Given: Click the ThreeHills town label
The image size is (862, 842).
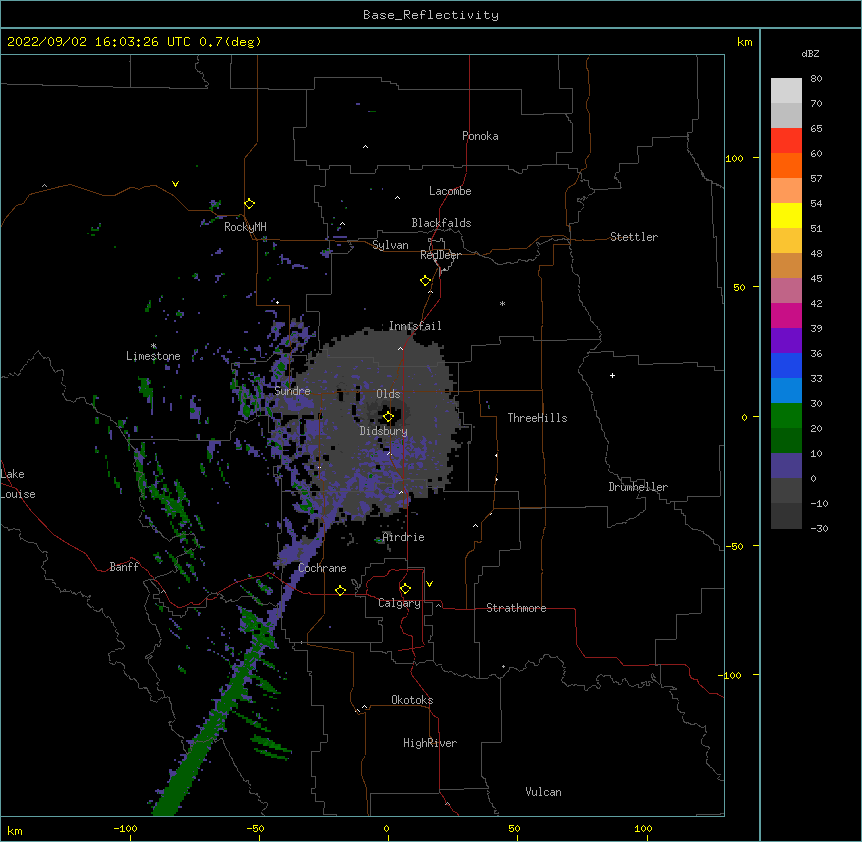Looking at the screenshot, I should (x=537, y=418).
